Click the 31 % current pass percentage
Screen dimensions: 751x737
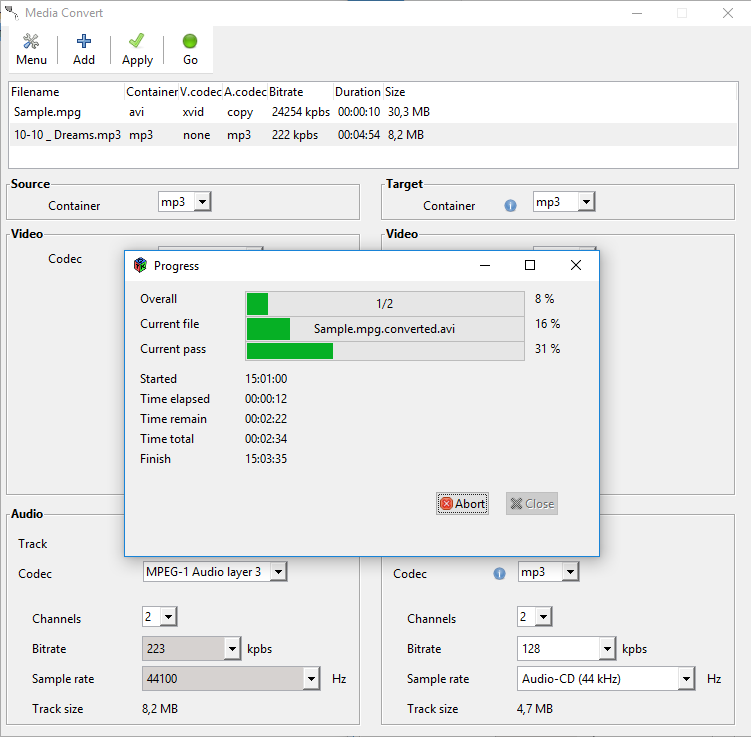(x=547, y=349)
